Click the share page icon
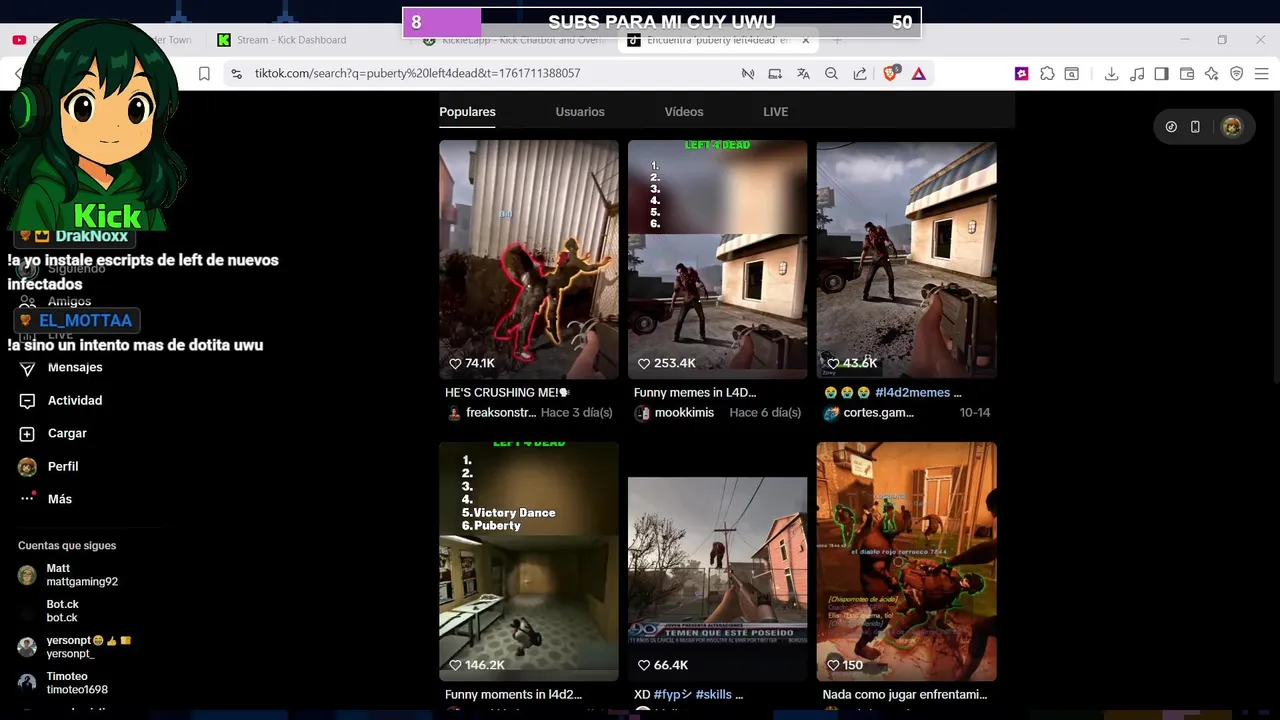The height and width of the screenshot is (720, 1280). (860, 73)
